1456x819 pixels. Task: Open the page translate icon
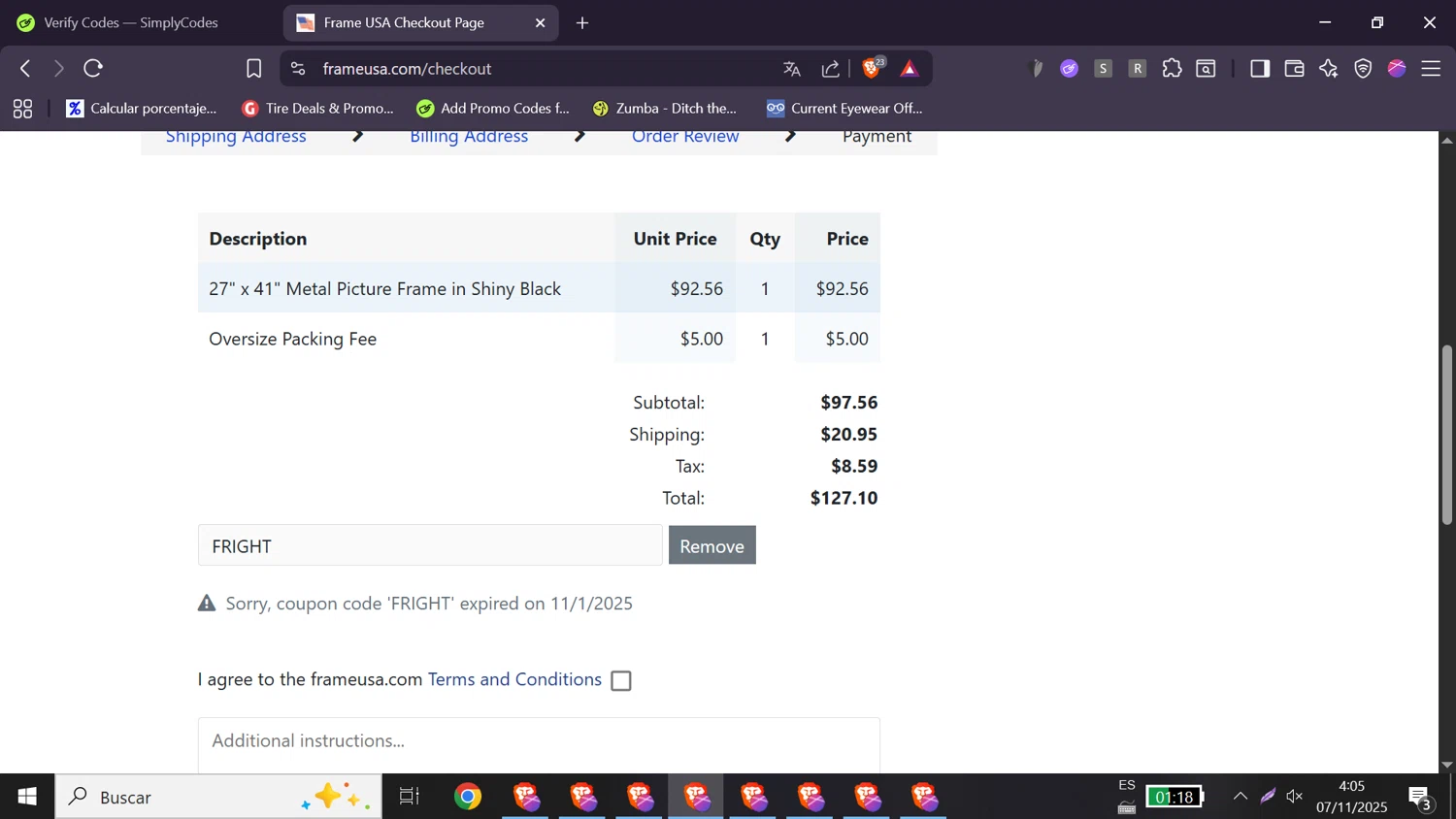pos(792,69)
